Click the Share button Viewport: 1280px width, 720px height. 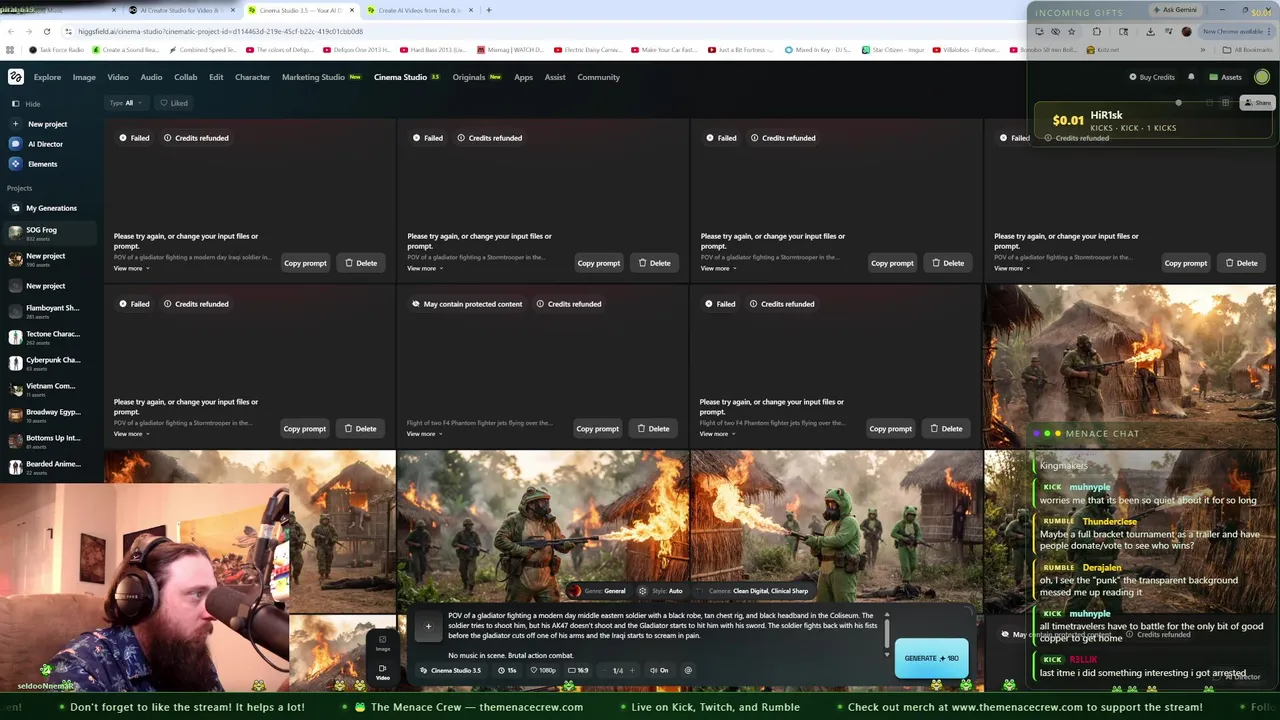point(1257,103)
